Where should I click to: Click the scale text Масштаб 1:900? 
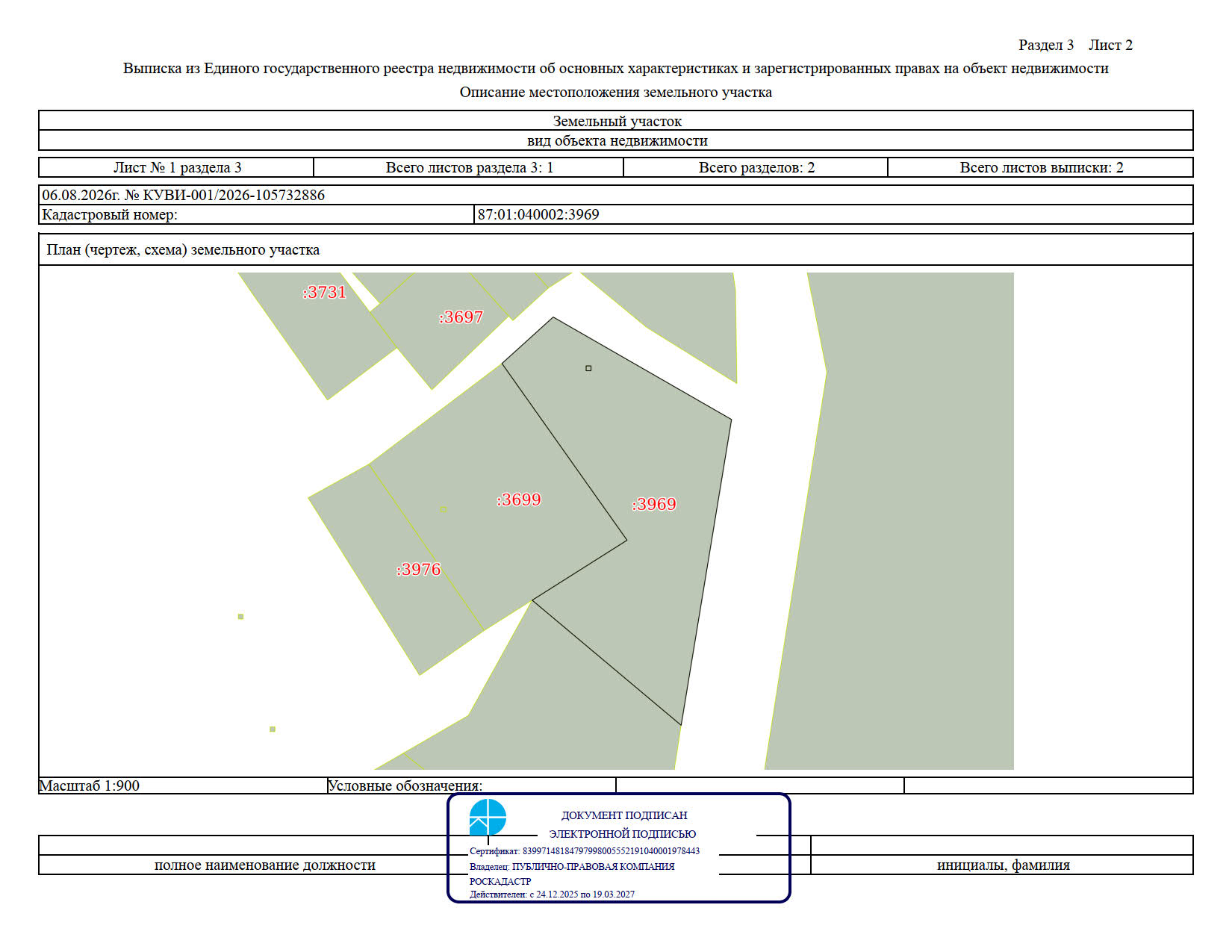90,785
